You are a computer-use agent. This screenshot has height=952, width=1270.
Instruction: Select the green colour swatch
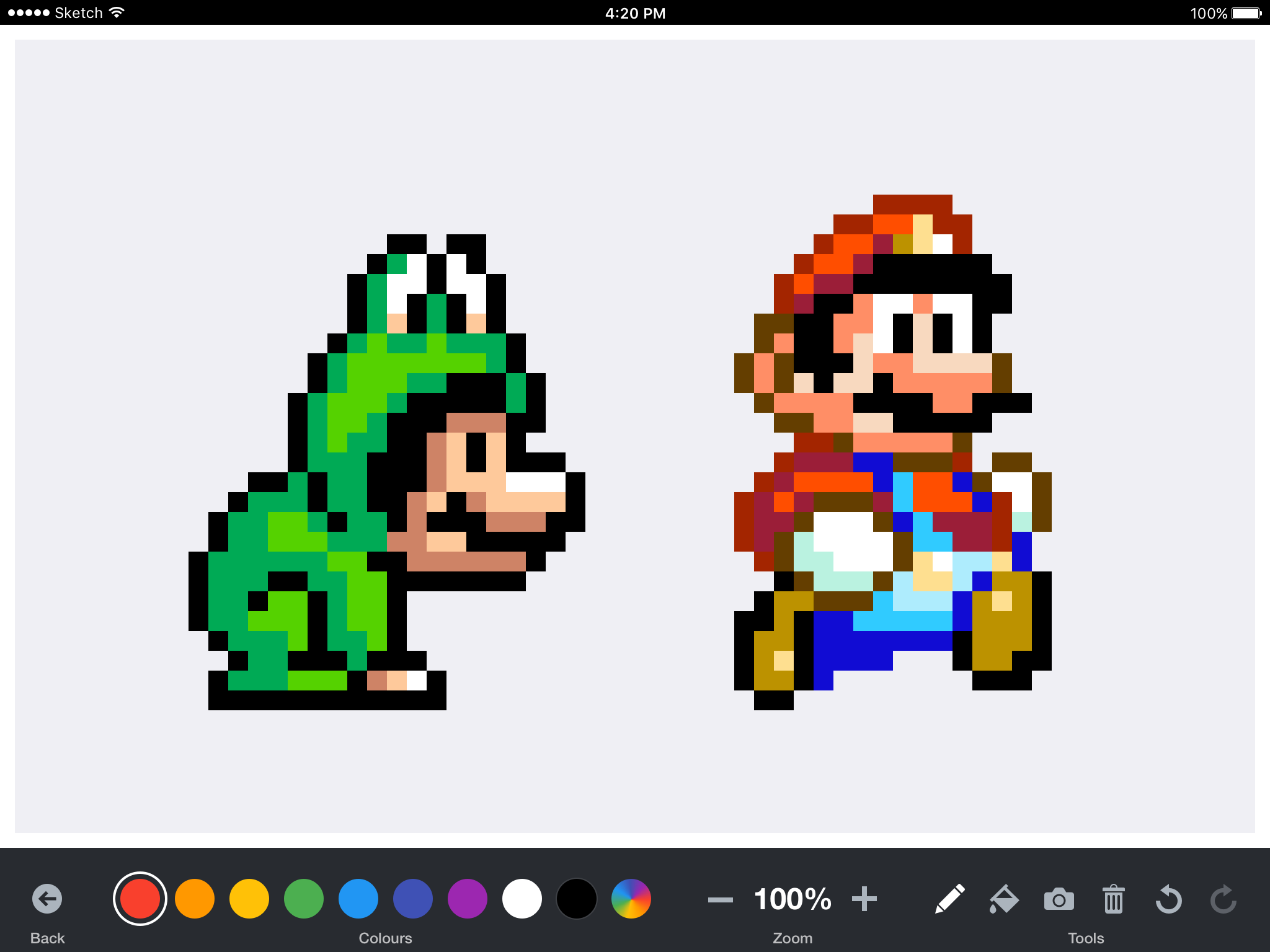[304, 899]
